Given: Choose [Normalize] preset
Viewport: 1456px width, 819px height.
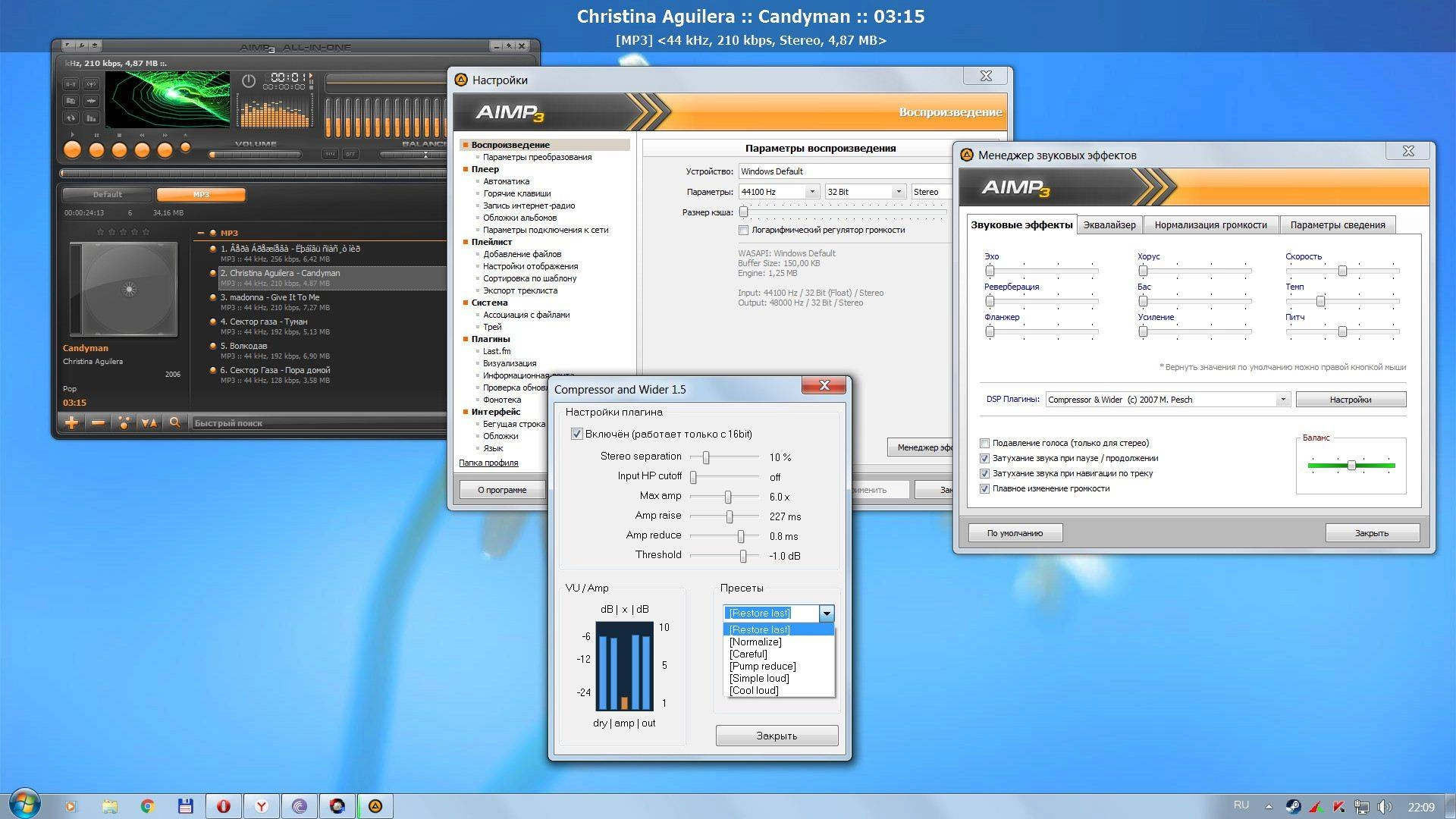Looking at the screenshot, I should click(x=779, y=642).
